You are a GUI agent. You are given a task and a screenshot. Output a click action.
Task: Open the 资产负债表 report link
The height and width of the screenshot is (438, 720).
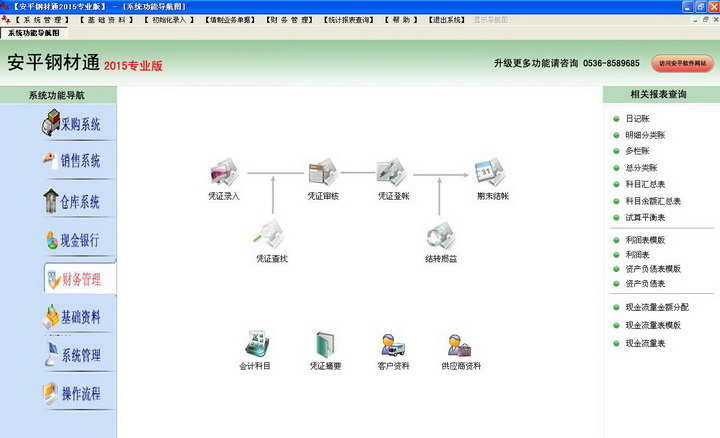tap(645, 284)
